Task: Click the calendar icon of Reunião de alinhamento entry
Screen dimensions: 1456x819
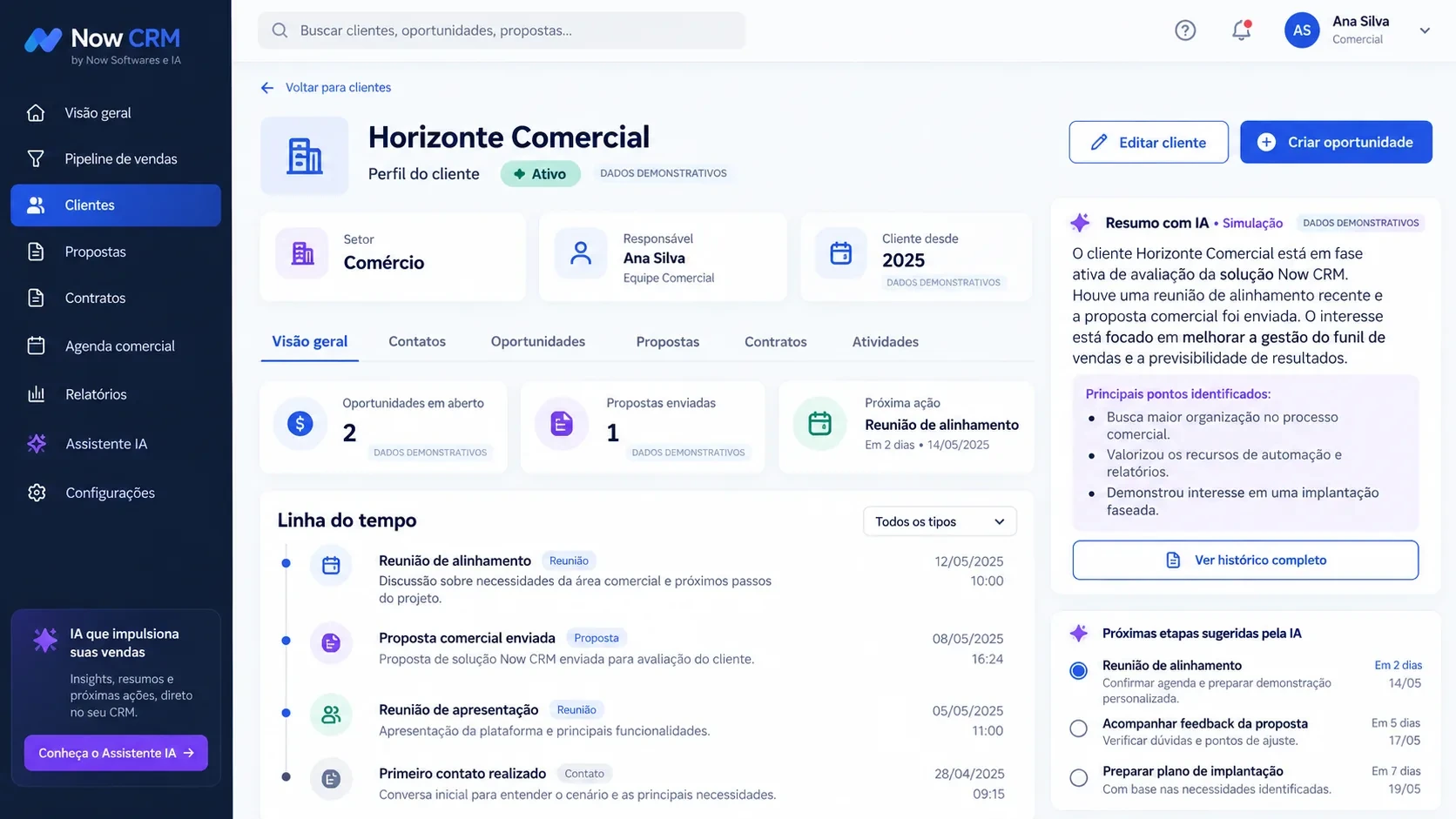Action: click(331, 566)
